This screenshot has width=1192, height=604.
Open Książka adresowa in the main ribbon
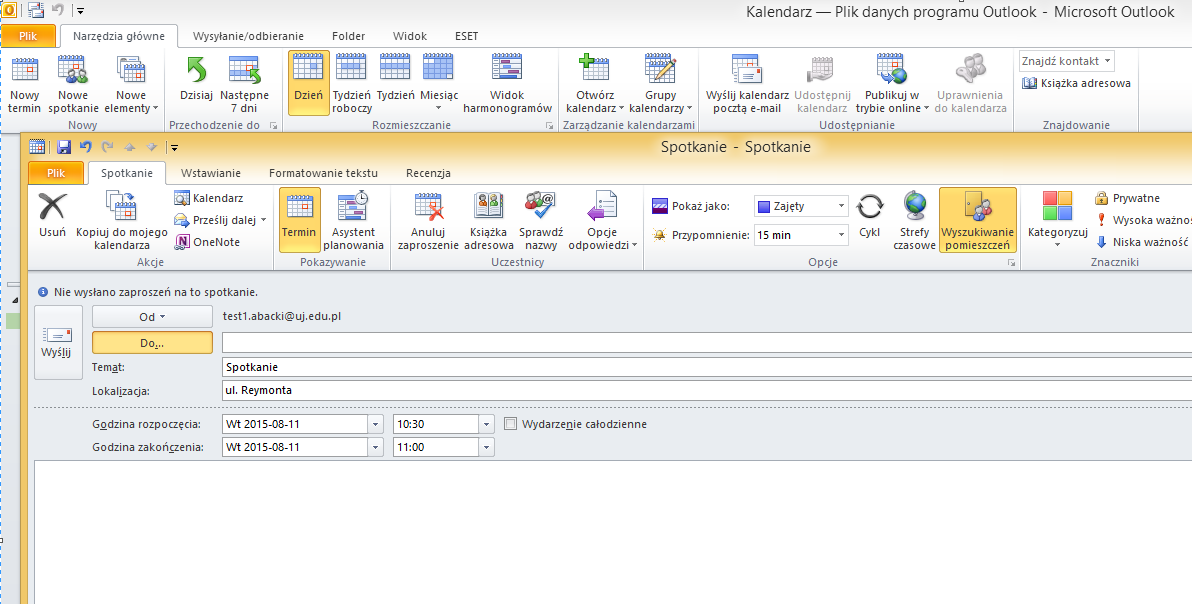tap(1076, 83)
